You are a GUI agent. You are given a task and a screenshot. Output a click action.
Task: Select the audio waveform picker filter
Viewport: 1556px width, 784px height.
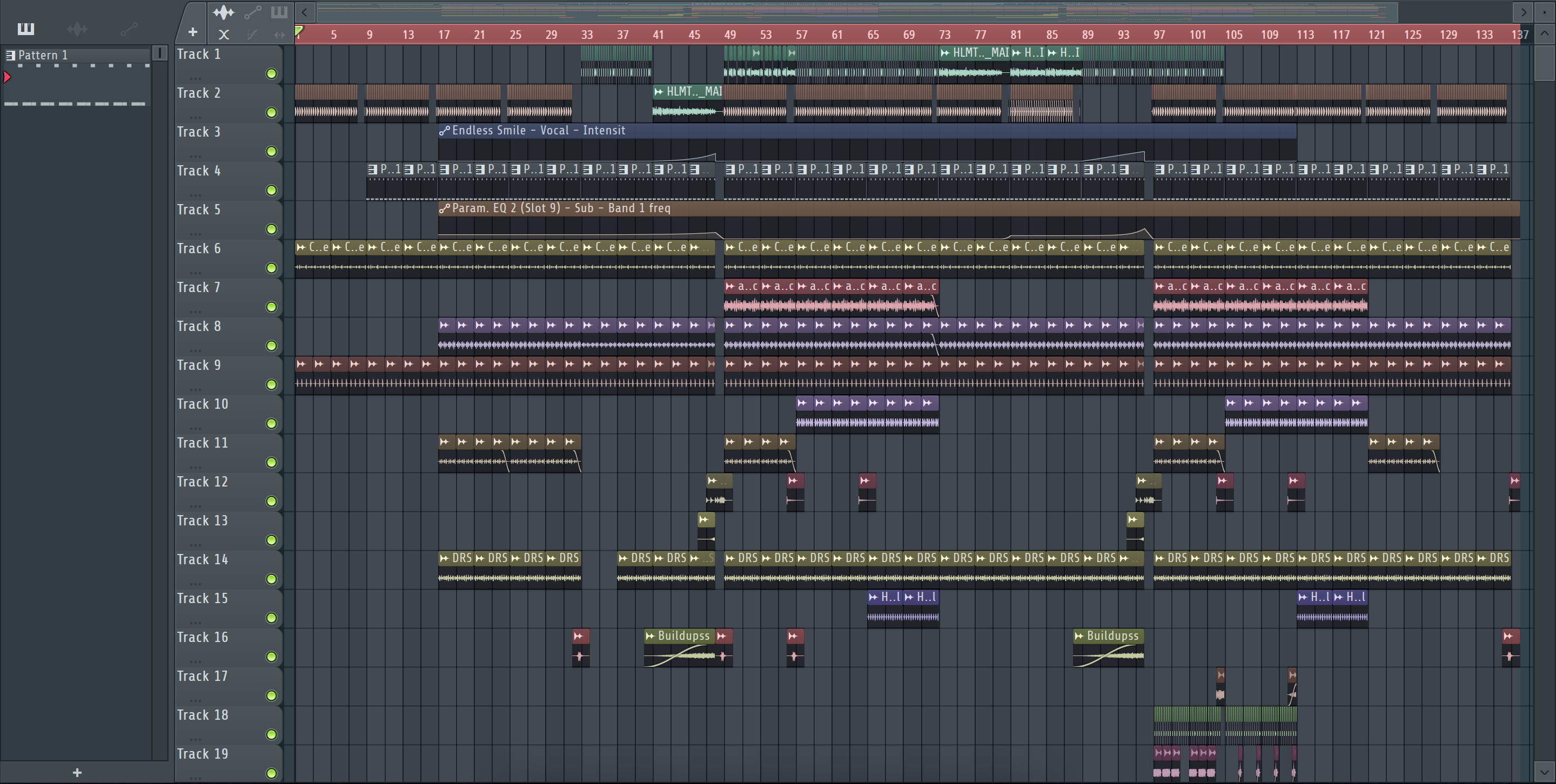click(77, 29)
